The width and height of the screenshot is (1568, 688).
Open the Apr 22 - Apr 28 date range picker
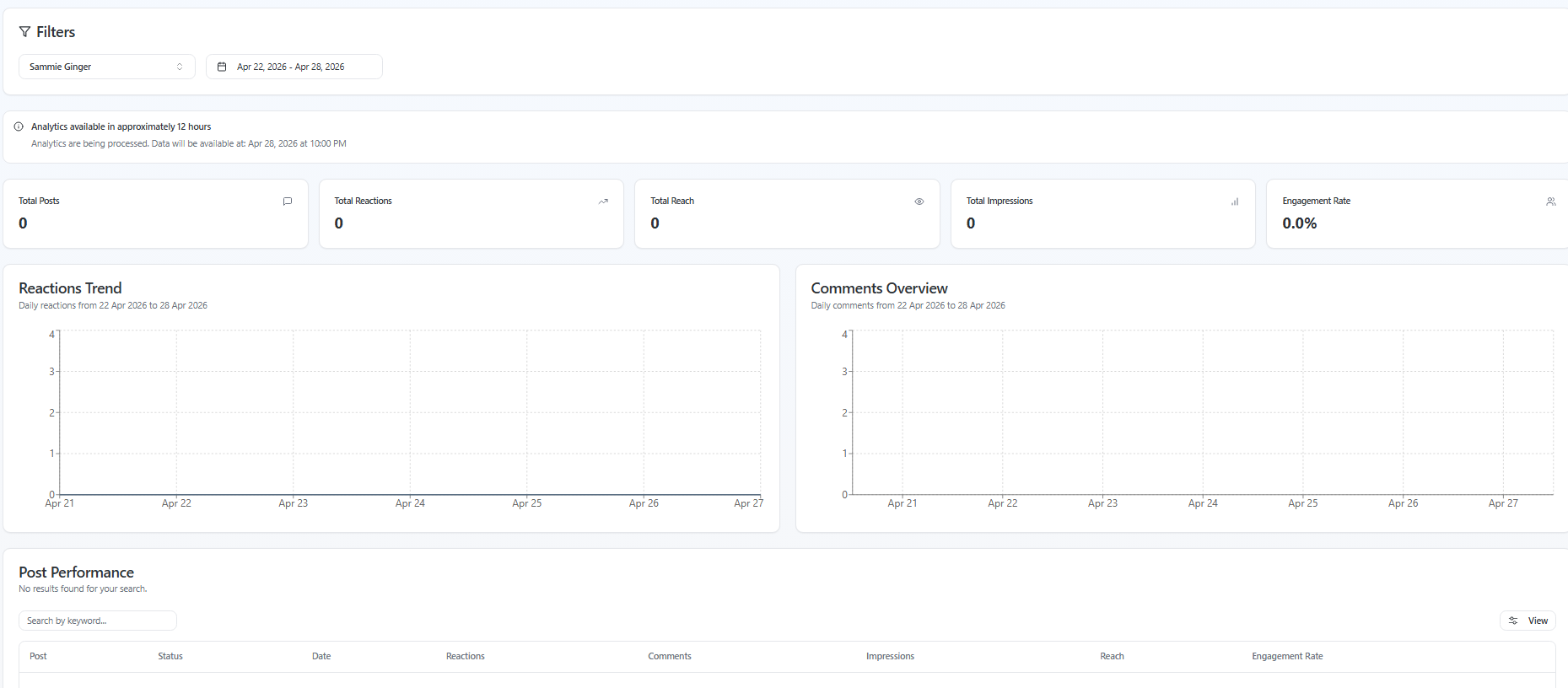[294, 67]
